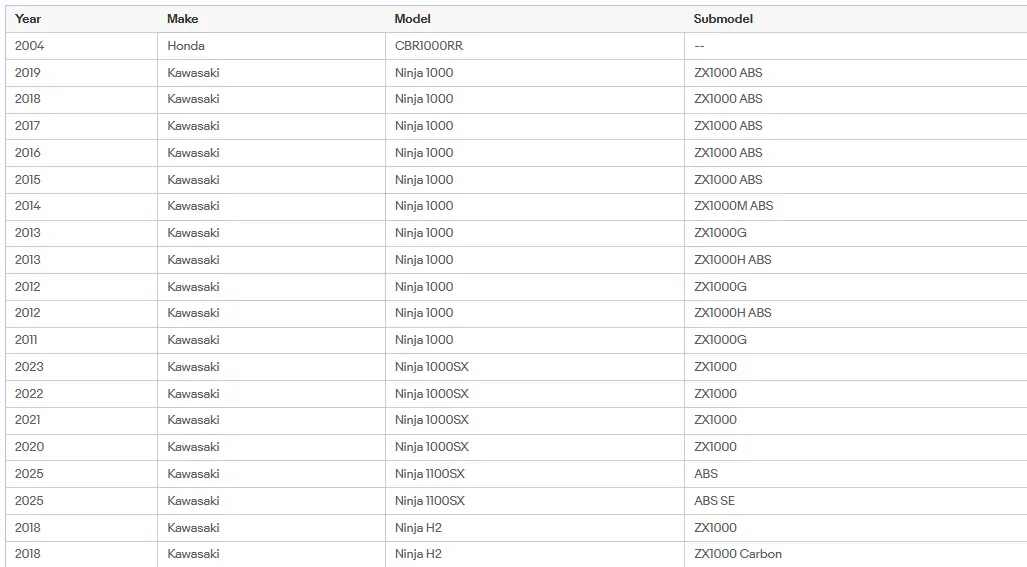Click the 2011 year cell
Image resolution: width=1027 pixels, height=567 pixels.
(x=26, y=339)
